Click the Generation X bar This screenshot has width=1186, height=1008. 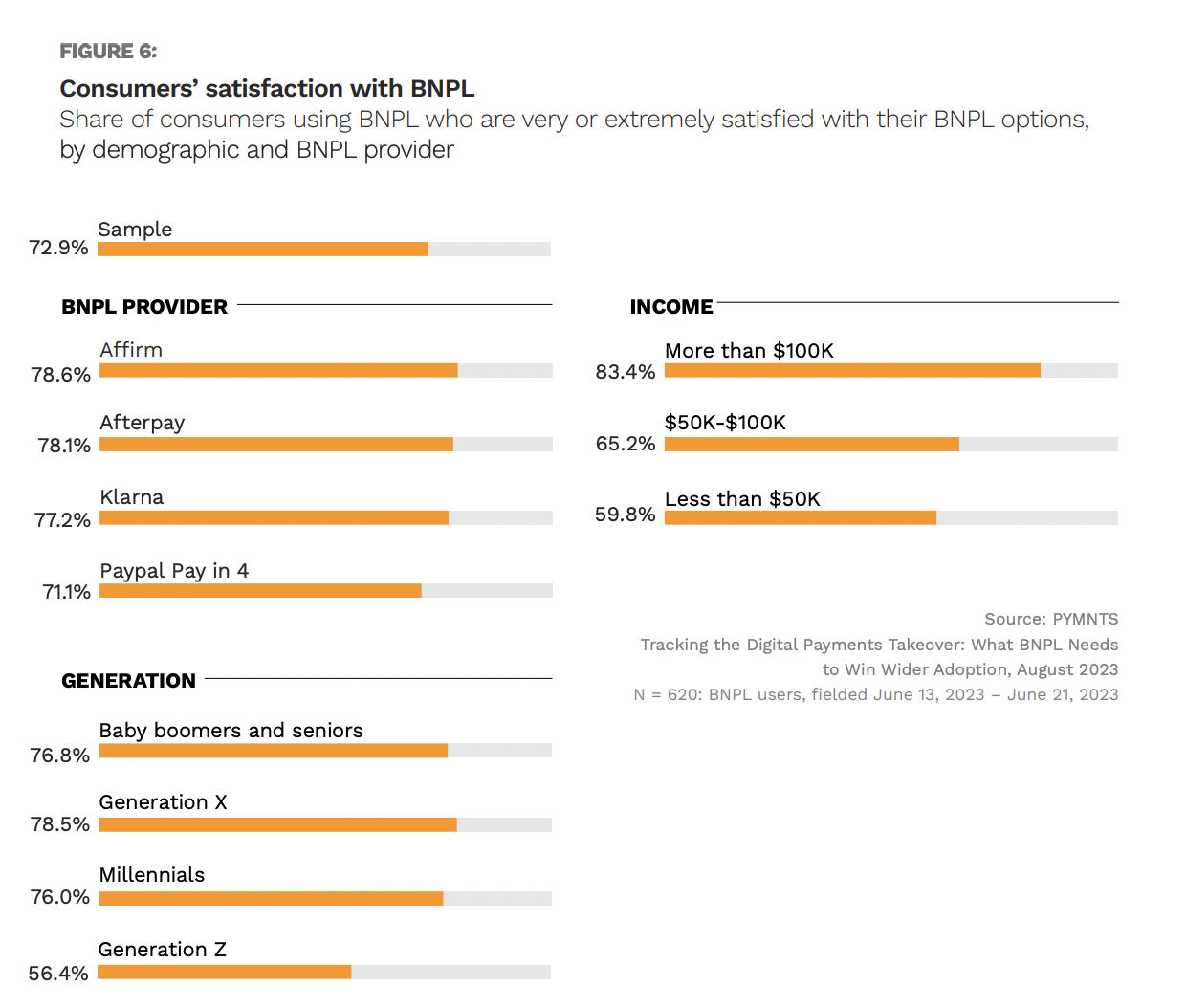point(277,825)
